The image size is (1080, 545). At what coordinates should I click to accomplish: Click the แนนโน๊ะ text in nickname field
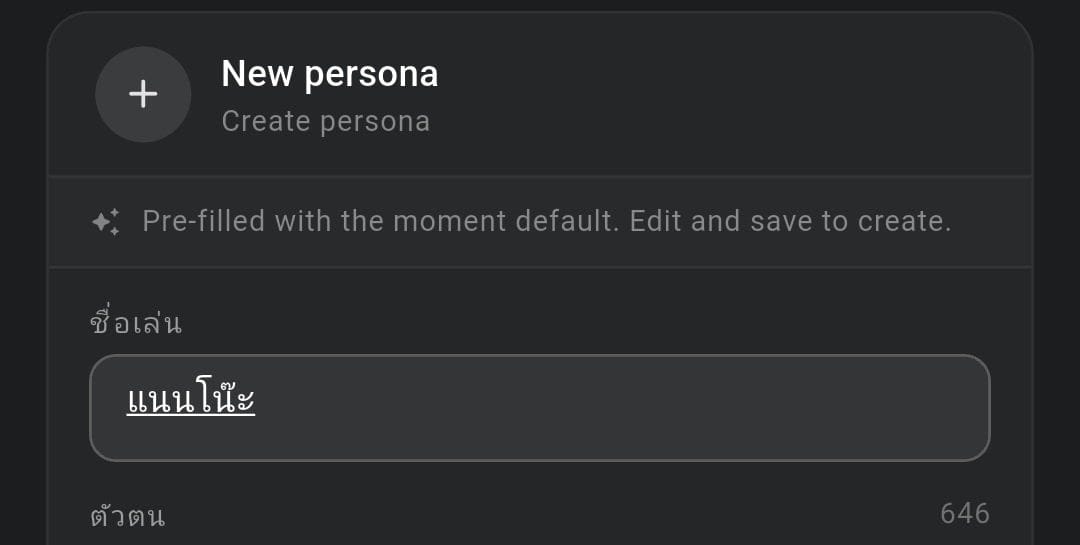click(191, 397)
